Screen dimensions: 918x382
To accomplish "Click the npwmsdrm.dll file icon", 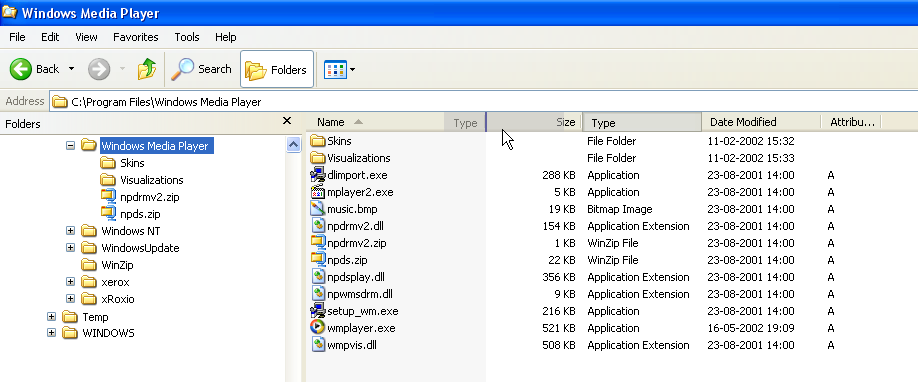I will click(x=317, y=294).
